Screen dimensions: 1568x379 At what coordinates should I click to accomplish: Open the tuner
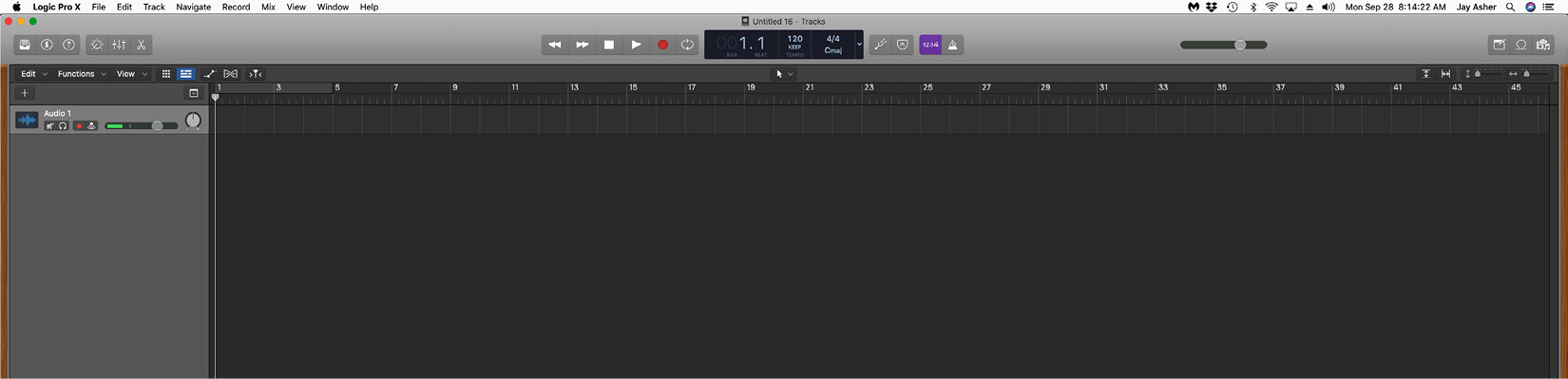coord(881,45)
